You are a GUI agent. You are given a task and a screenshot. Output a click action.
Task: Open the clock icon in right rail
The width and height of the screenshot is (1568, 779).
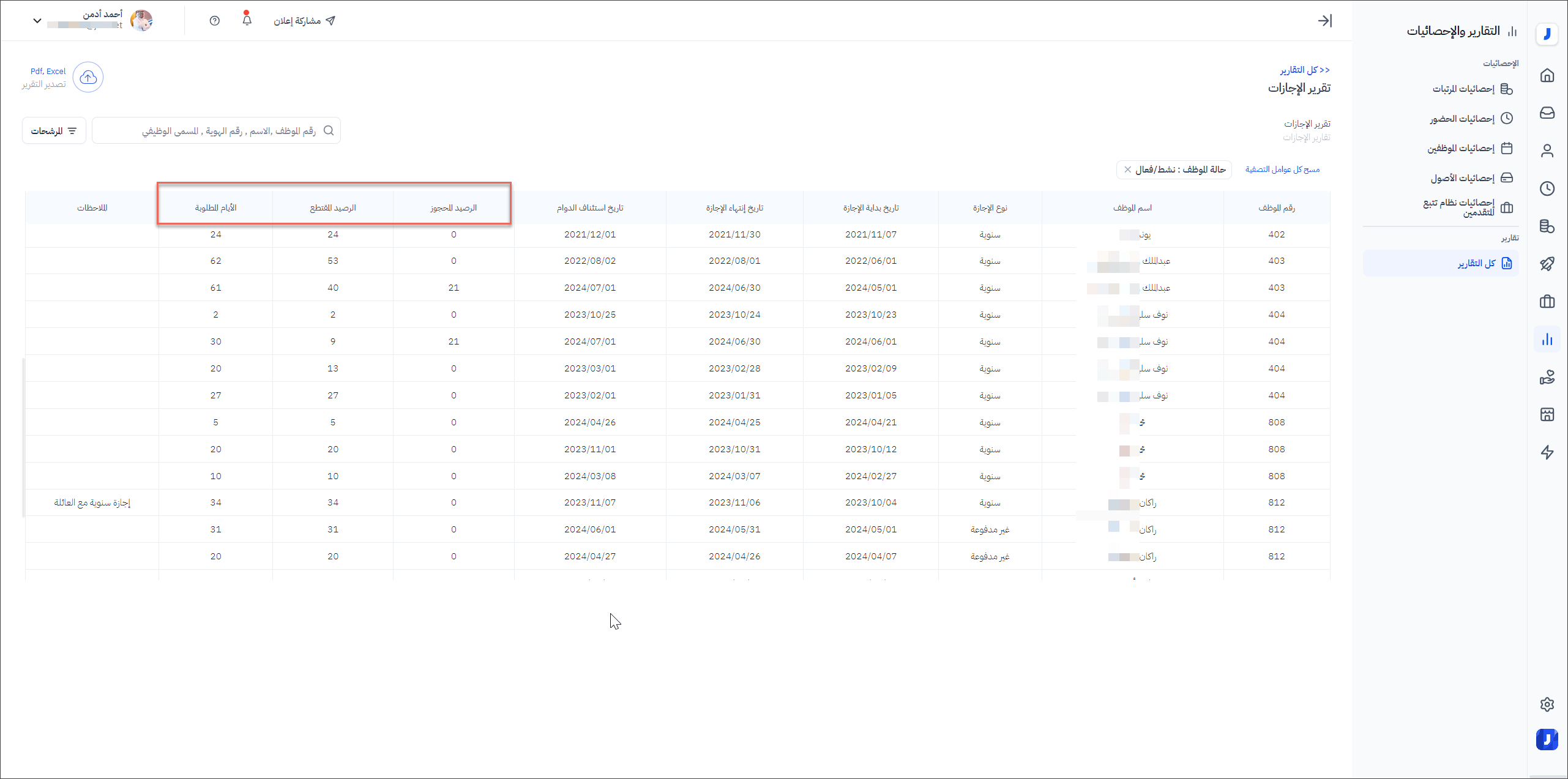pos(1547,188)
